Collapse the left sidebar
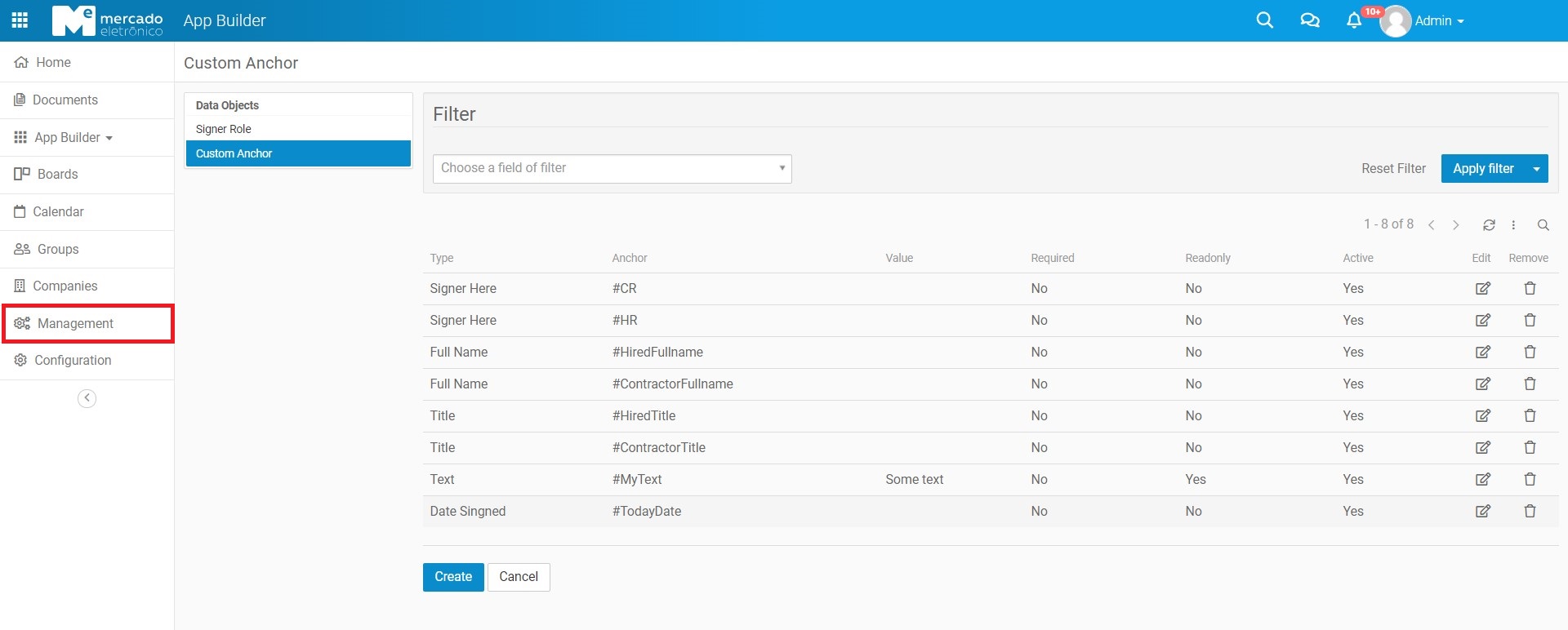Image resolution: width=1568 pixels, height=630 pixels. click(87, 398)
